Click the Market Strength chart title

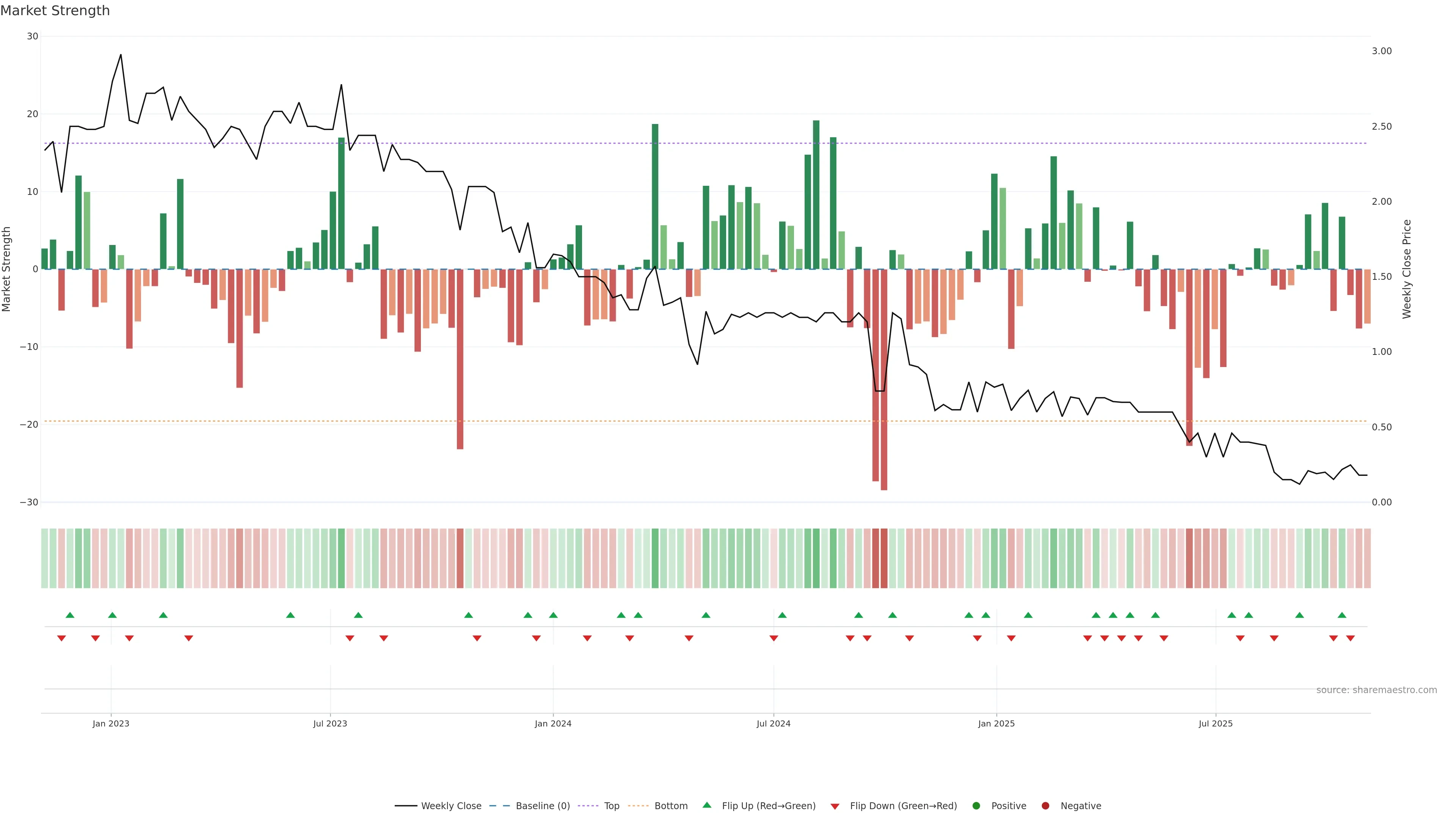tap(55, 11)
